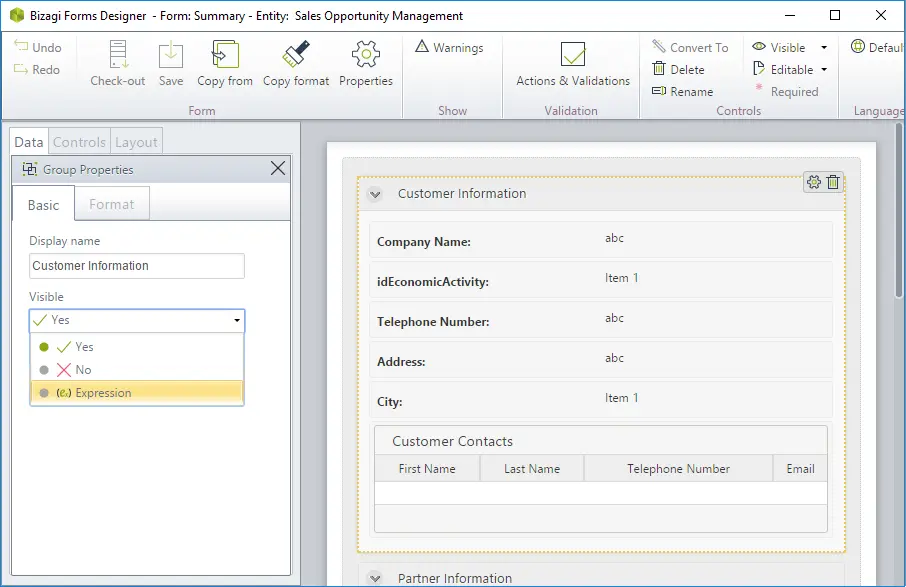The width and height of the screenshot is (906, 587).
Task: Delete Customer Information group via trash icon
Action: pyautogui.click(x=833, y=182)
